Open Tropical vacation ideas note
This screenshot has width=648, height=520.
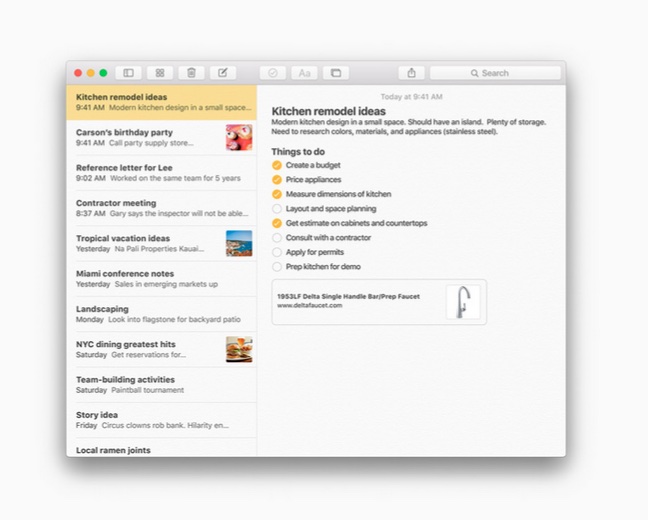[x=162, y=243]
